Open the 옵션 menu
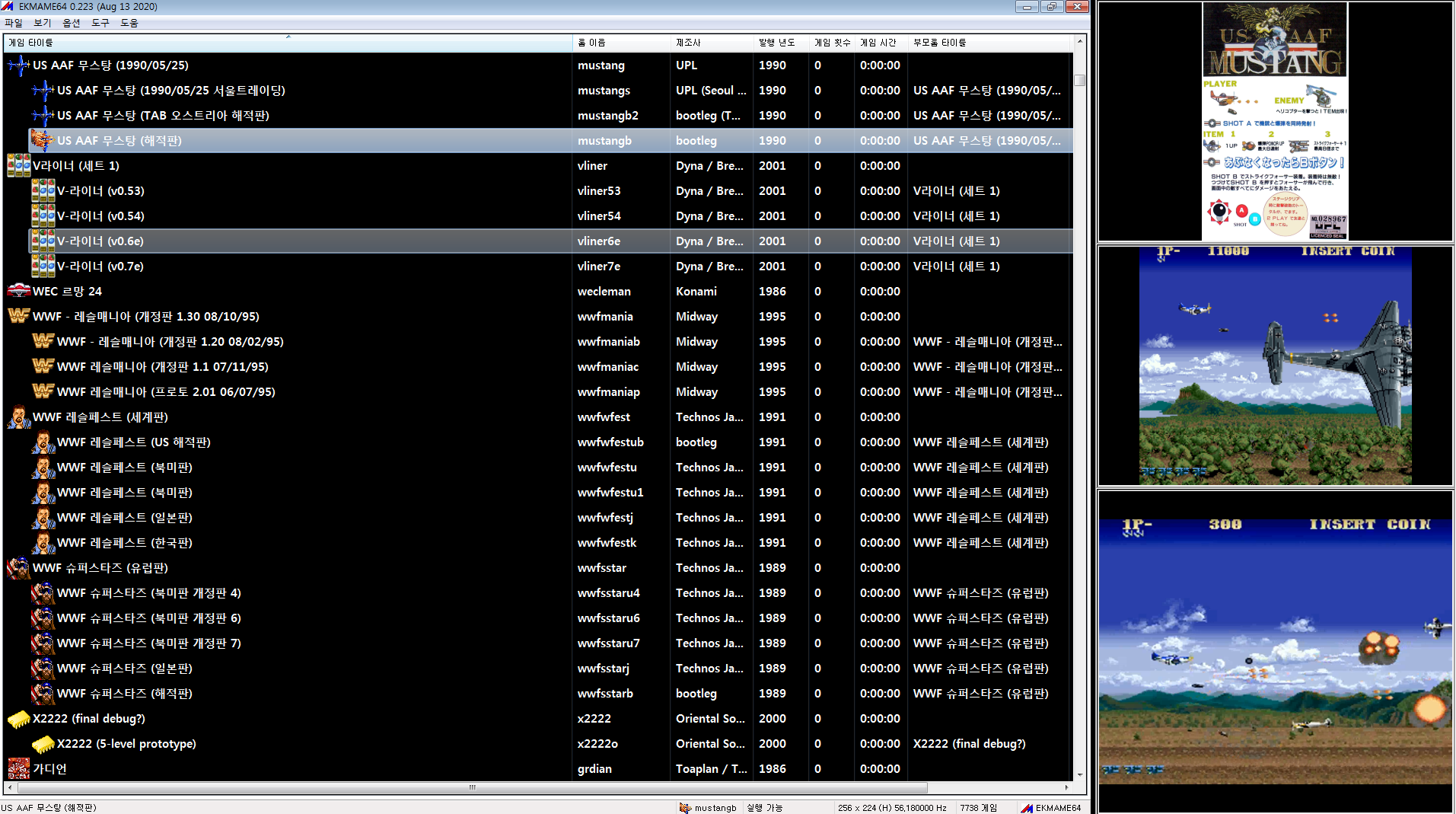The image size is (1456, 814). click(72, 23)
